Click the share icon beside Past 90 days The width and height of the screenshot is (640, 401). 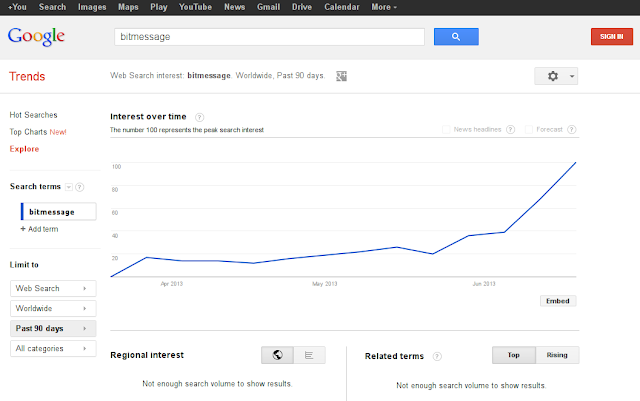pos(341,76)
